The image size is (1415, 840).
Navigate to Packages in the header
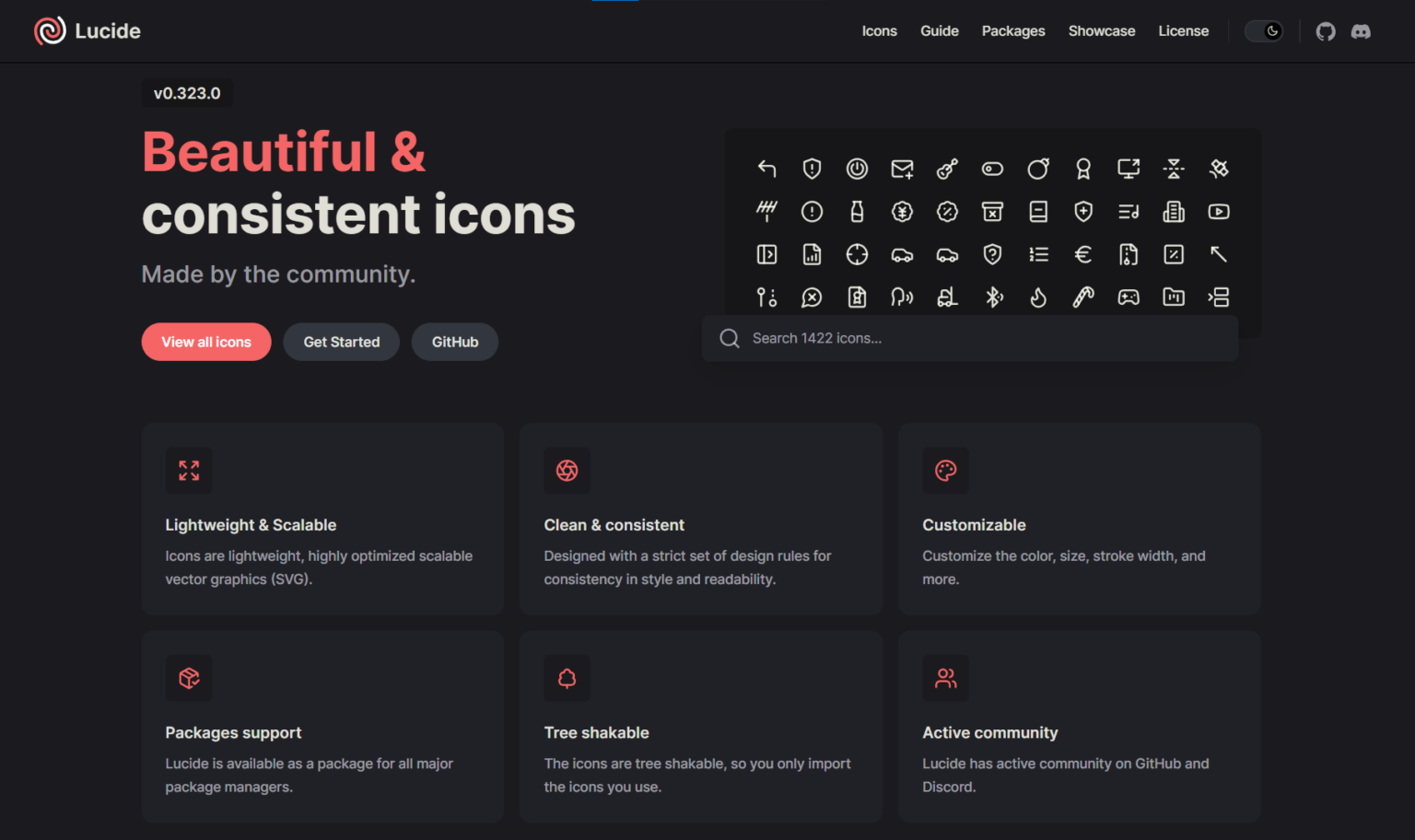click(x=1013, y=30)
